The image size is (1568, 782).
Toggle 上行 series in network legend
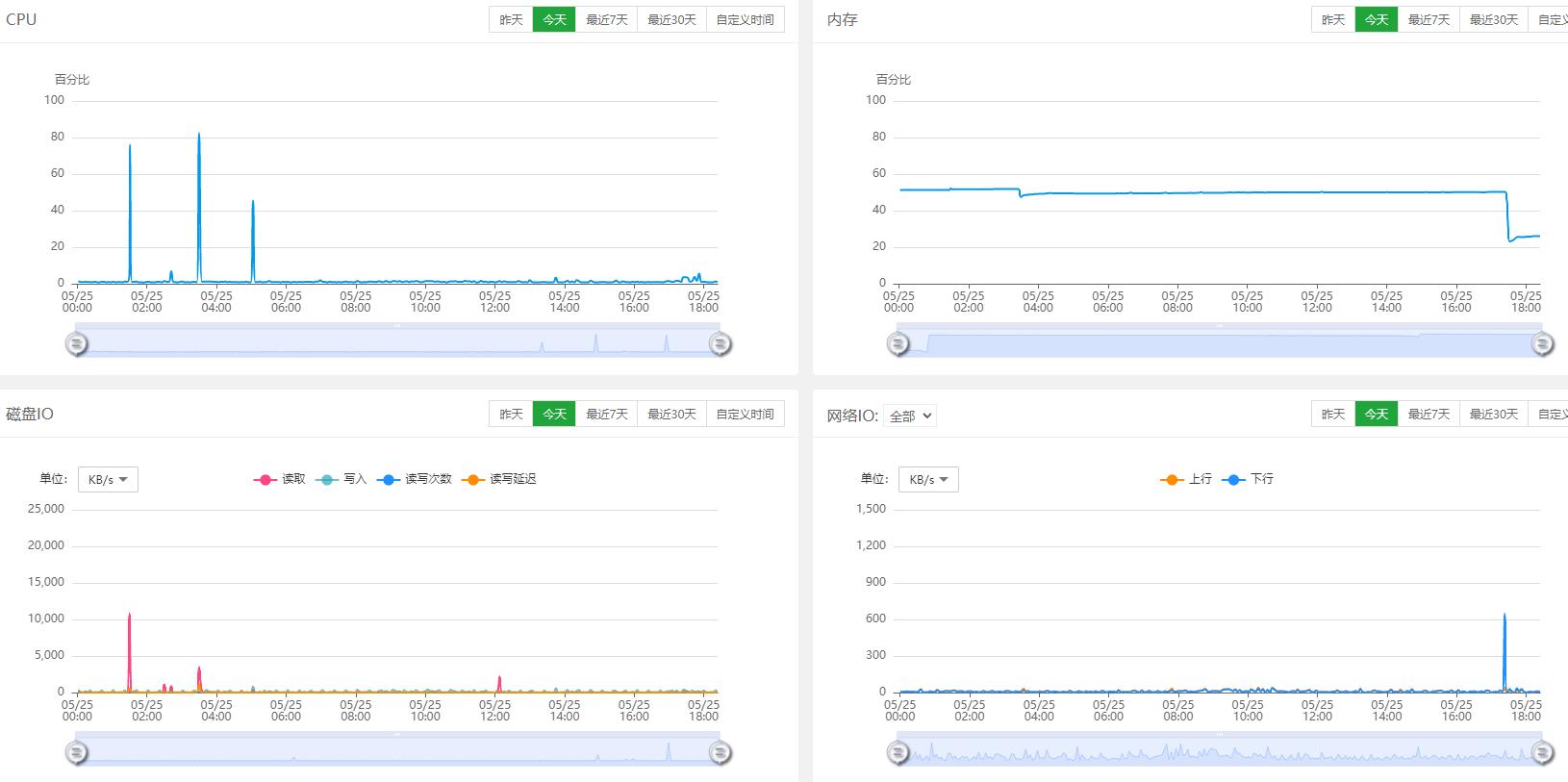[x=1186, y=479]
